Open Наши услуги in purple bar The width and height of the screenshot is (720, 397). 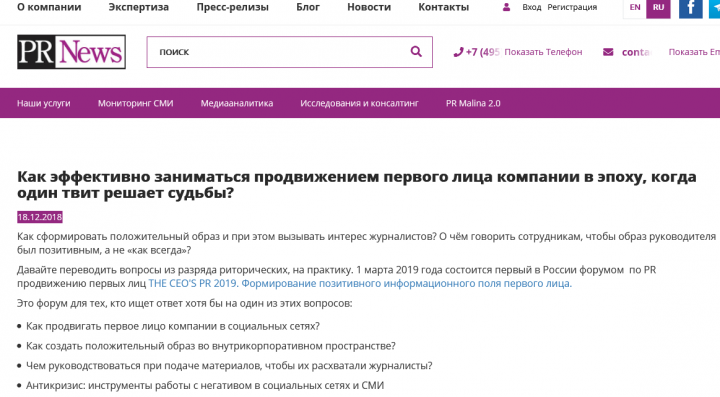click(44, 103)
